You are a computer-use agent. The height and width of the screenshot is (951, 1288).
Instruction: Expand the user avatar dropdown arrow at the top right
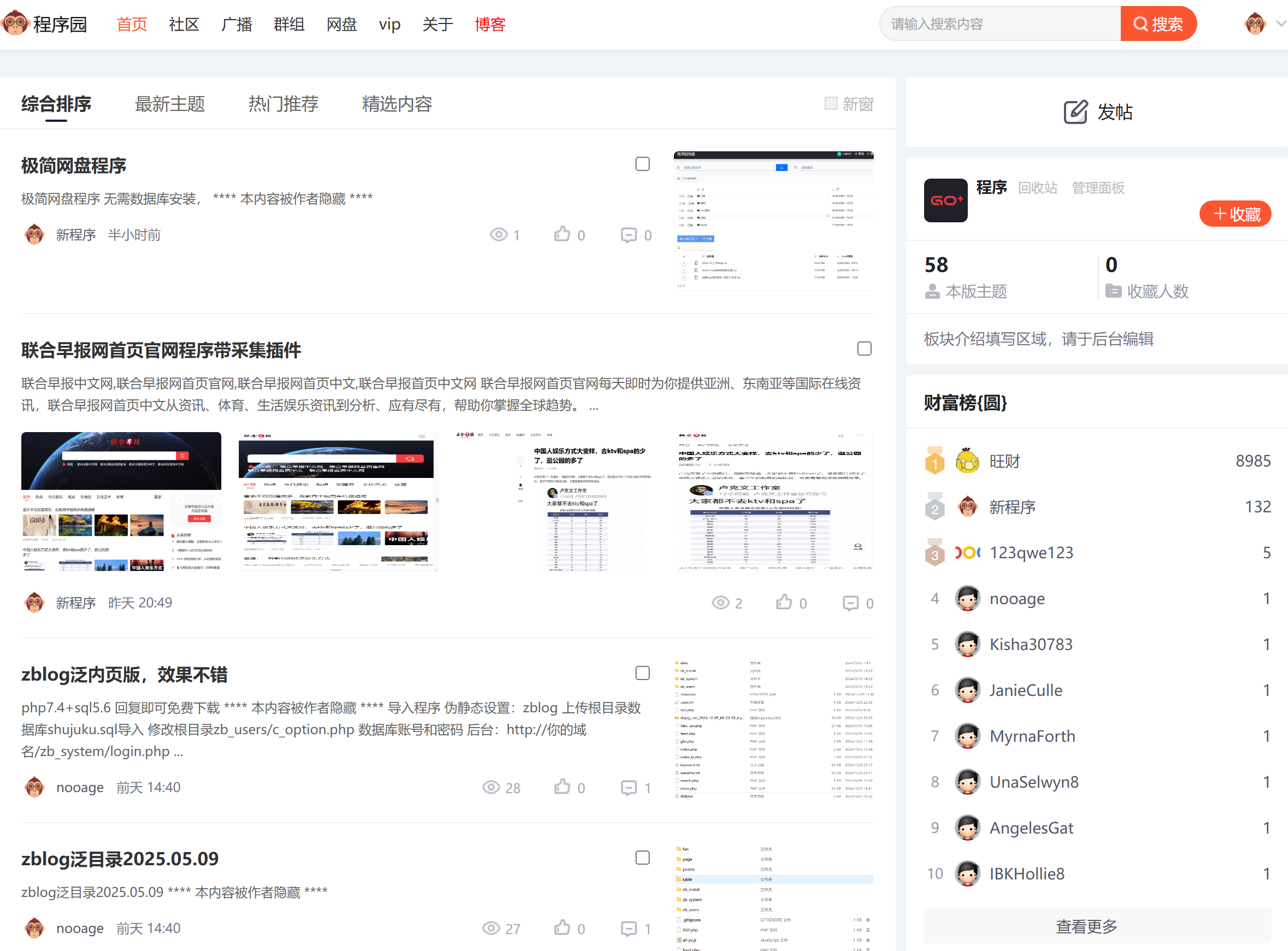(1280, 23)
